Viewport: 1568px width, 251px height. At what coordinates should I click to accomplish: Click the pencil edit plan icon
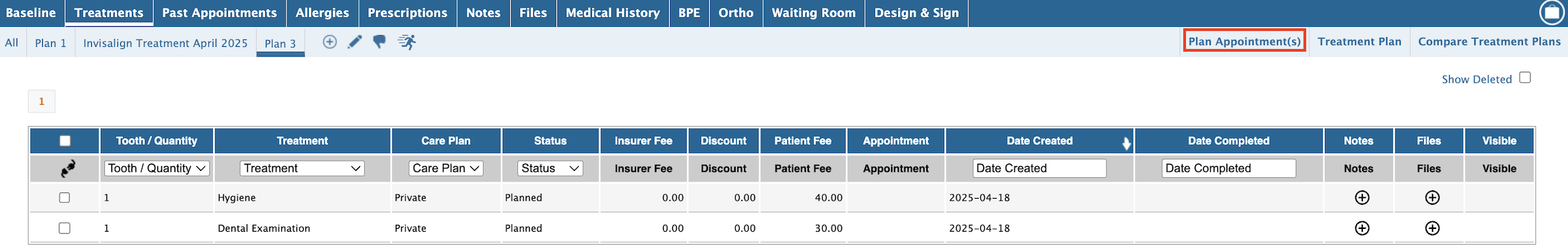click(x=354, y=42)
